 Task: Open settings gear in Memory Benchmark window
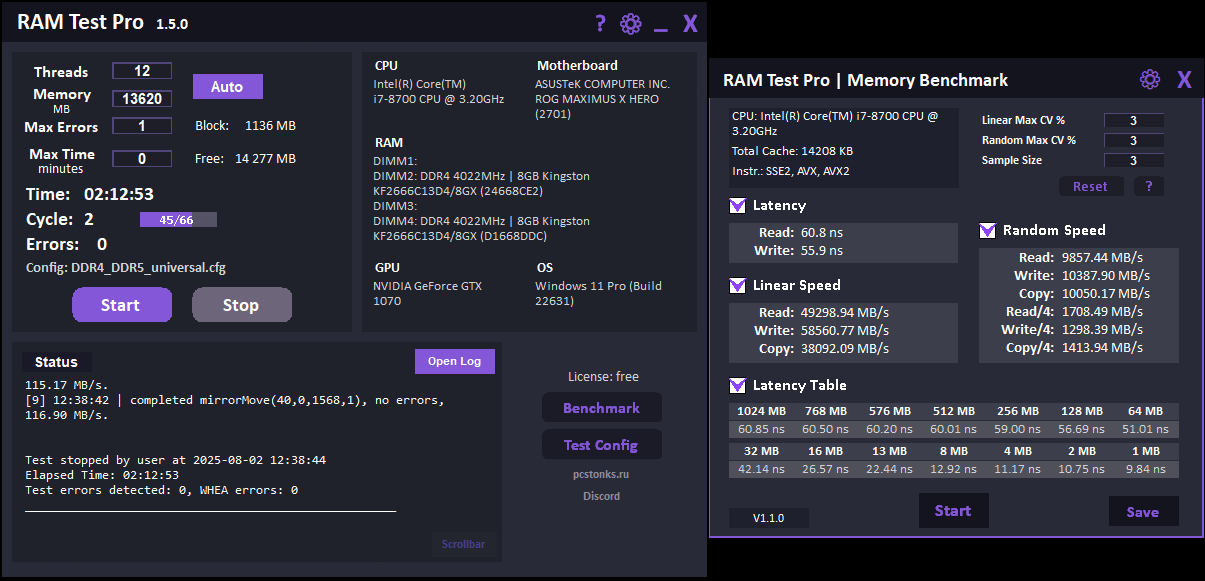pos(1150,80)
